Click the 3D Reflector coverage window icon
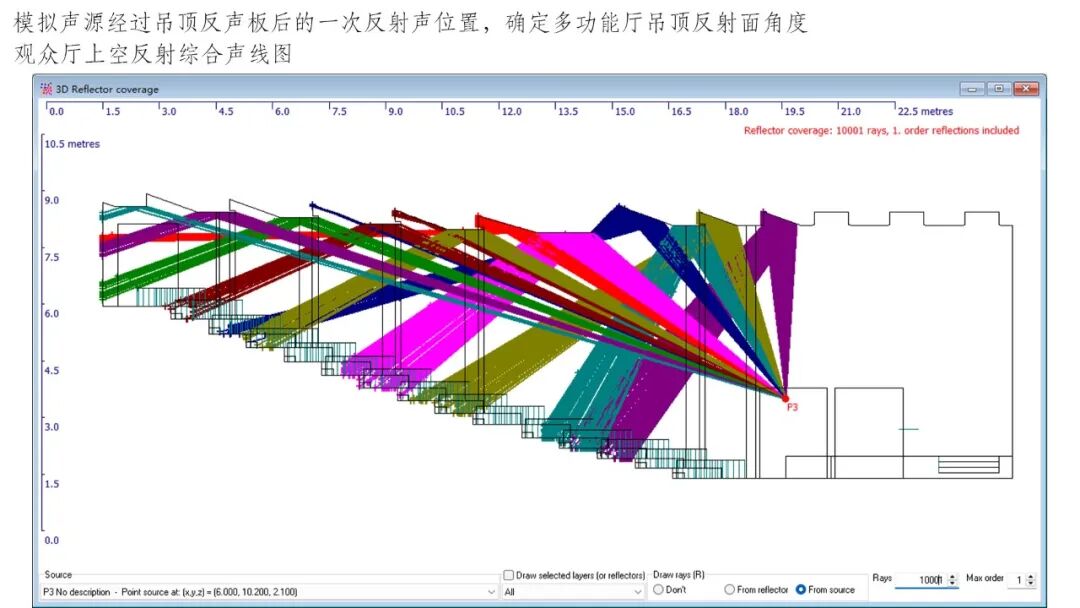Screen dimensions: 1080x608 pyautogui.click(x=46, y=89)
